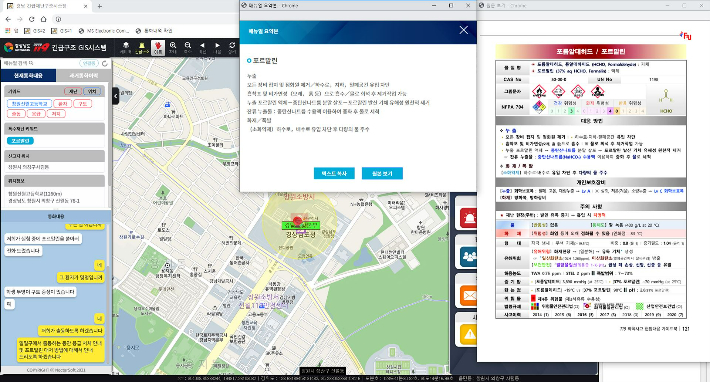Activate the zoom in magnifier tool
The height and width of the screenshot is (382, 710).
[x=173, y=47]
